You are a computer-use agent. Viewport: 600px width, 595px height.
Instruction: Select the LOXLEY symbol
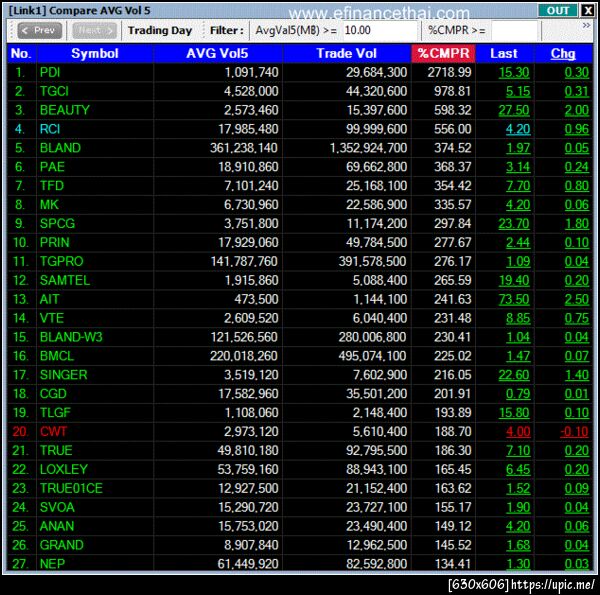pyautogui.click(x=64, y=469)
